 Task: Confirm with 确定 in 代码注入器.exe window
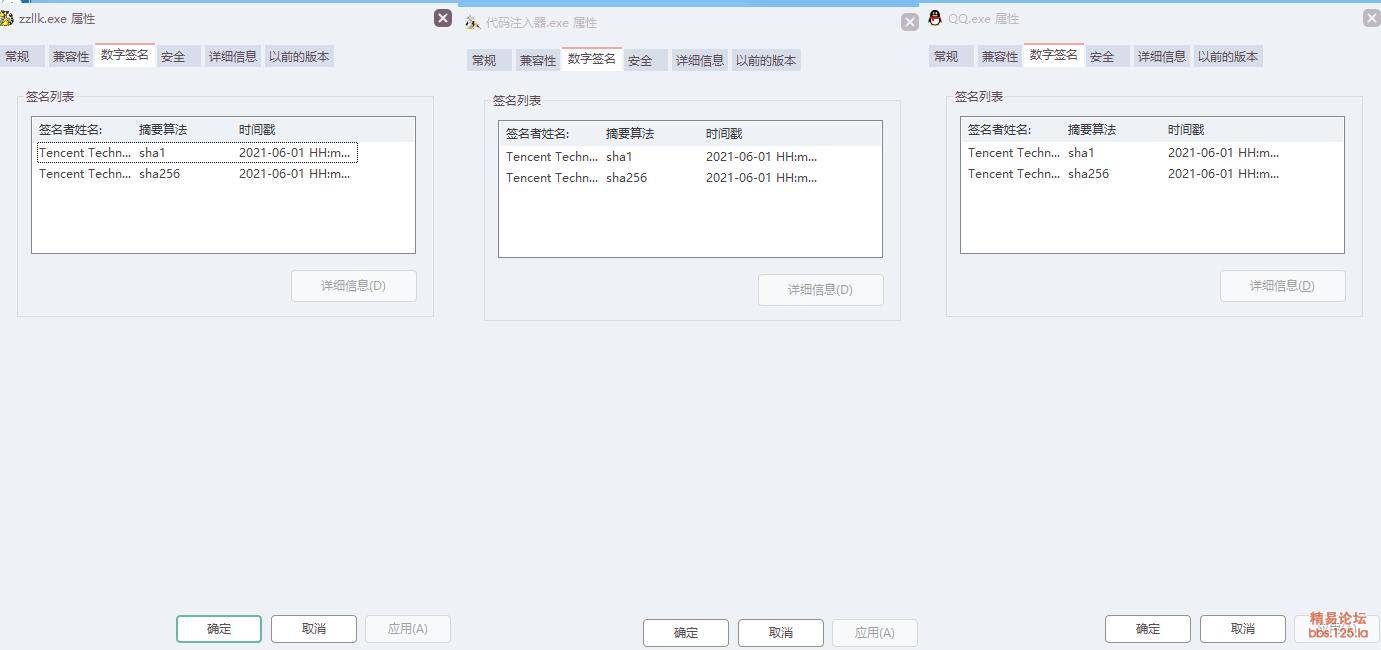(686, 633)
